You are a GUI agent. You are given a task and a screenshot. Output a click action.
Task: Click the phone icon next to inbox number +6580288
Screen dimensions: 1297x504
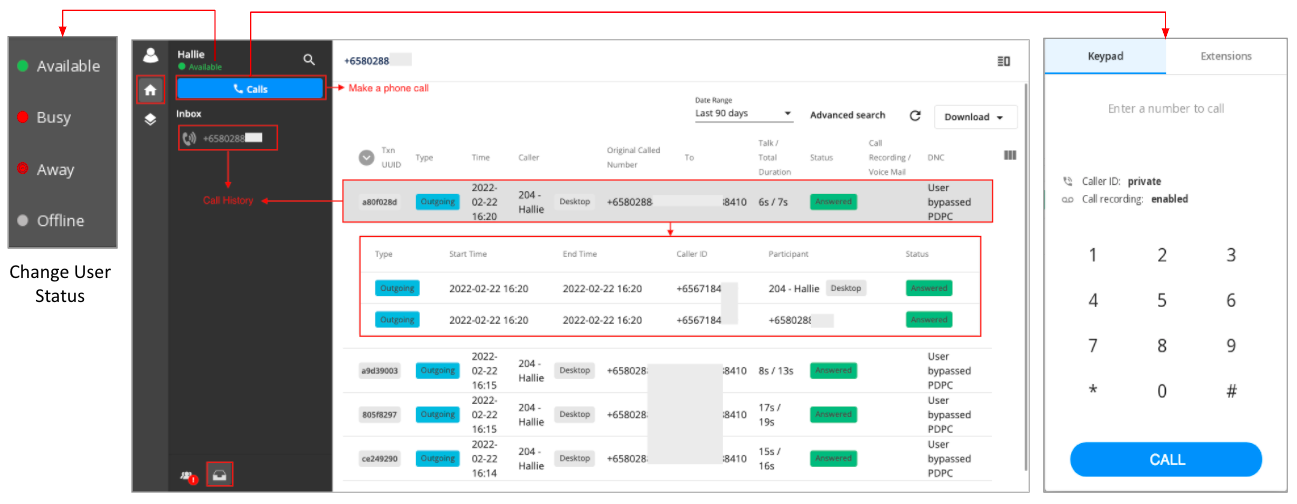(x=190, y=138)
